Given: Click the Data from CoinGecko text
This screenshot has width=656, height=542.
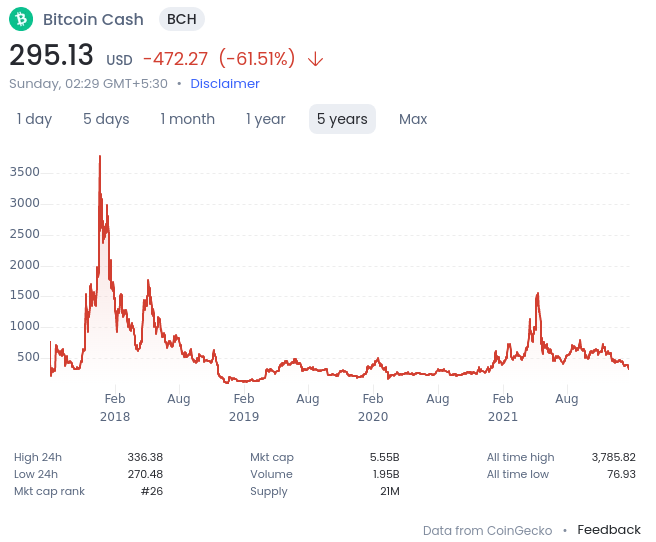Looking at the screenshot, I should coord(487,530).
